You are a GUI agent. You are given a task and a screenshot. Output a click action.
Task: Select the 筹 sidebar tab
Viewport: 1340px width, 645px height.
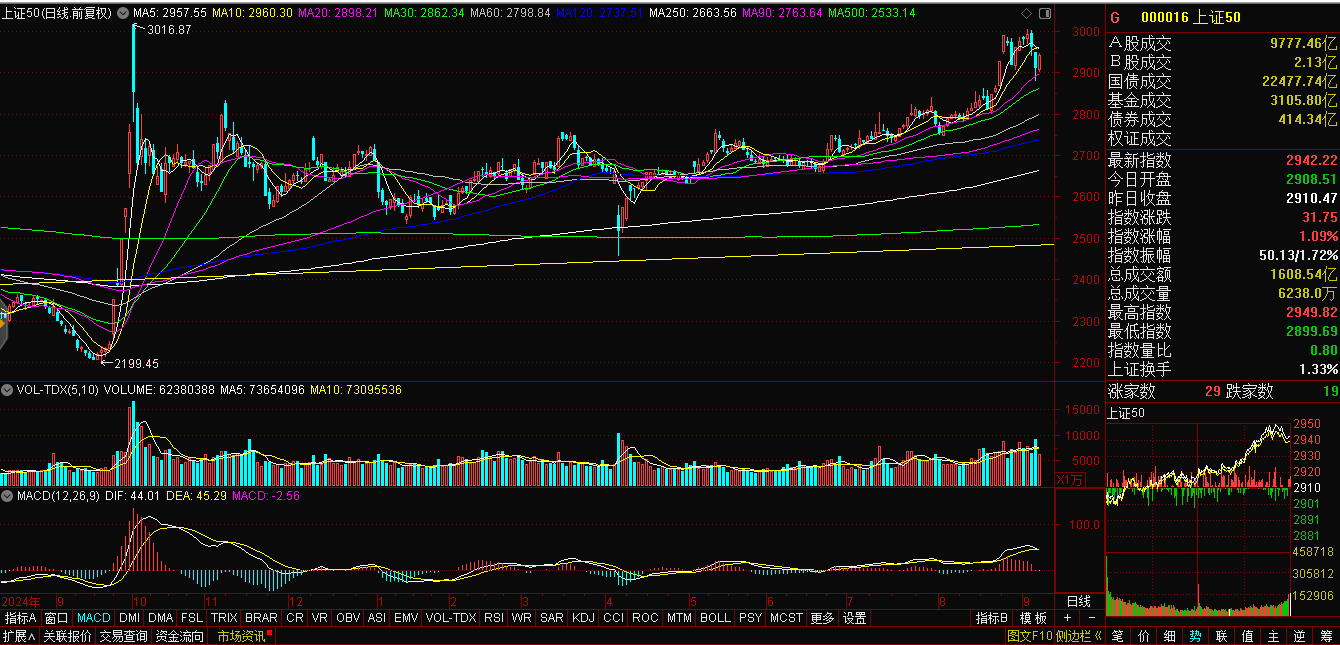1325,636
